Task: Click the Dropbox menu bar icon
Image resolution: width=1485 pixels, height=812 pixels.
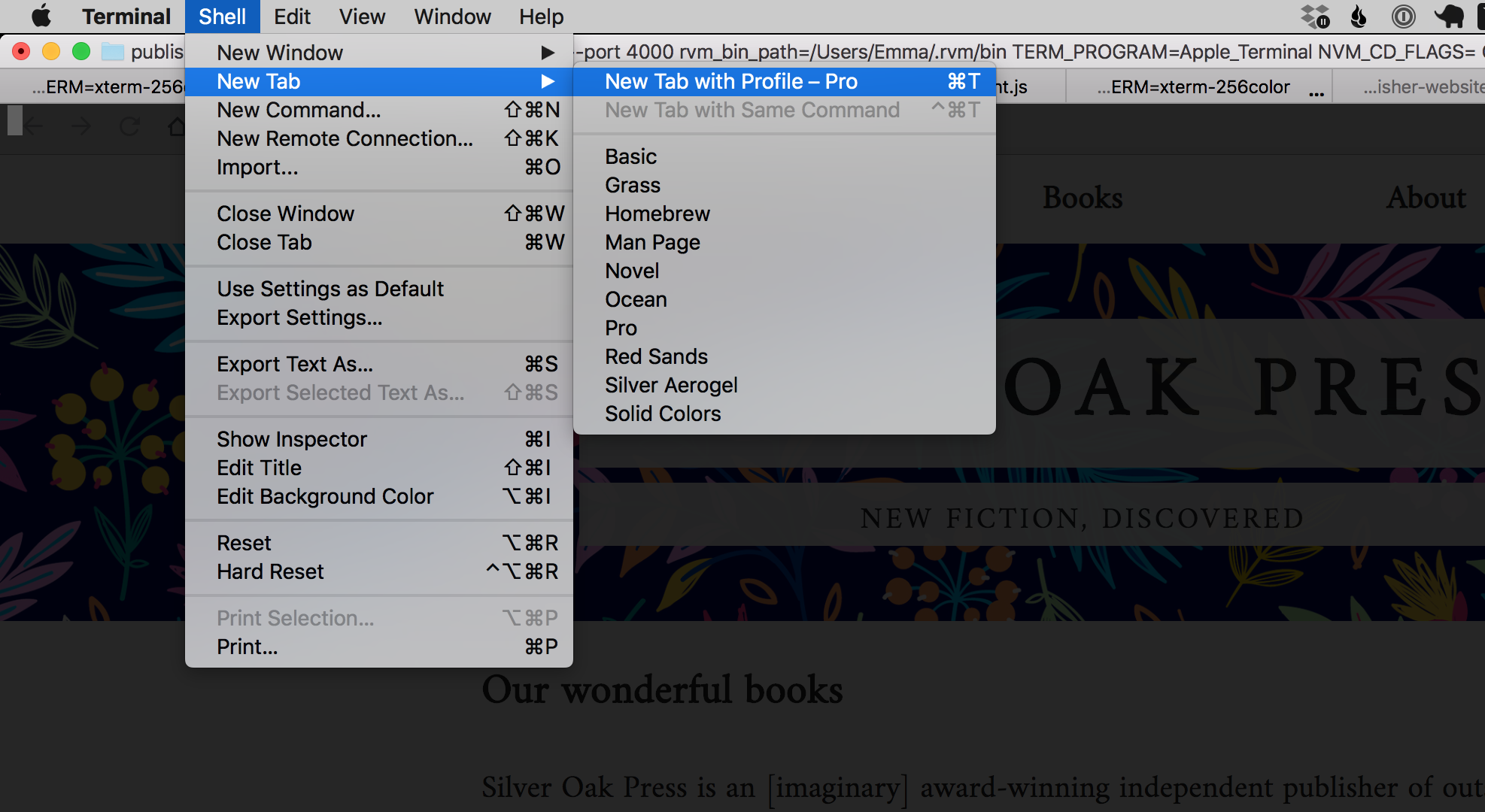Action: coord(1315,16)
